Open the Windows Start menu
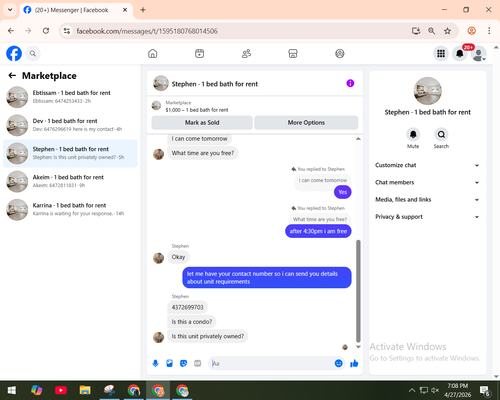The height and width of the screenshot is (400, 500). 12,390
